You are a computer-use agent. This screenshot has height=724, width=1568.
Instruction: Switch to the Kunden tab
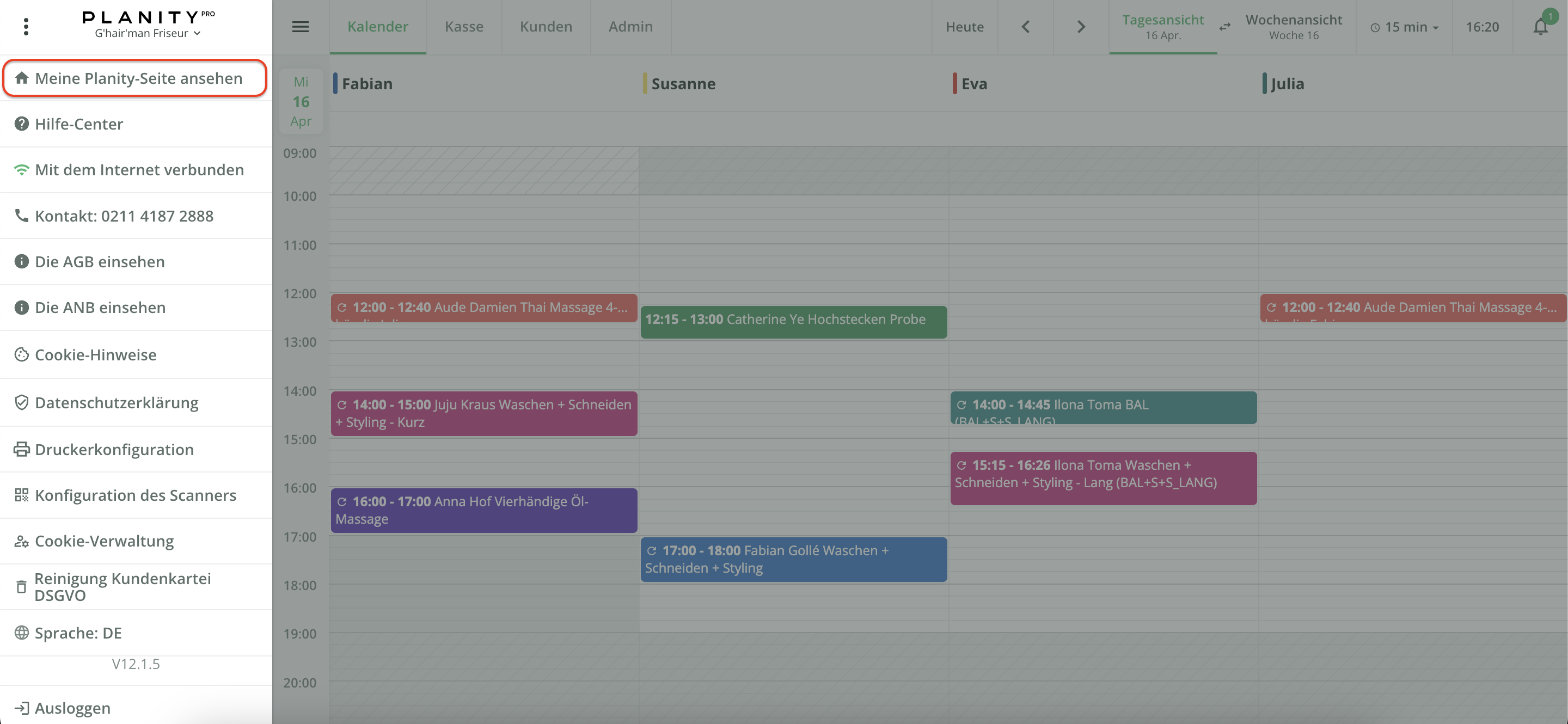[x=546, y=27]
